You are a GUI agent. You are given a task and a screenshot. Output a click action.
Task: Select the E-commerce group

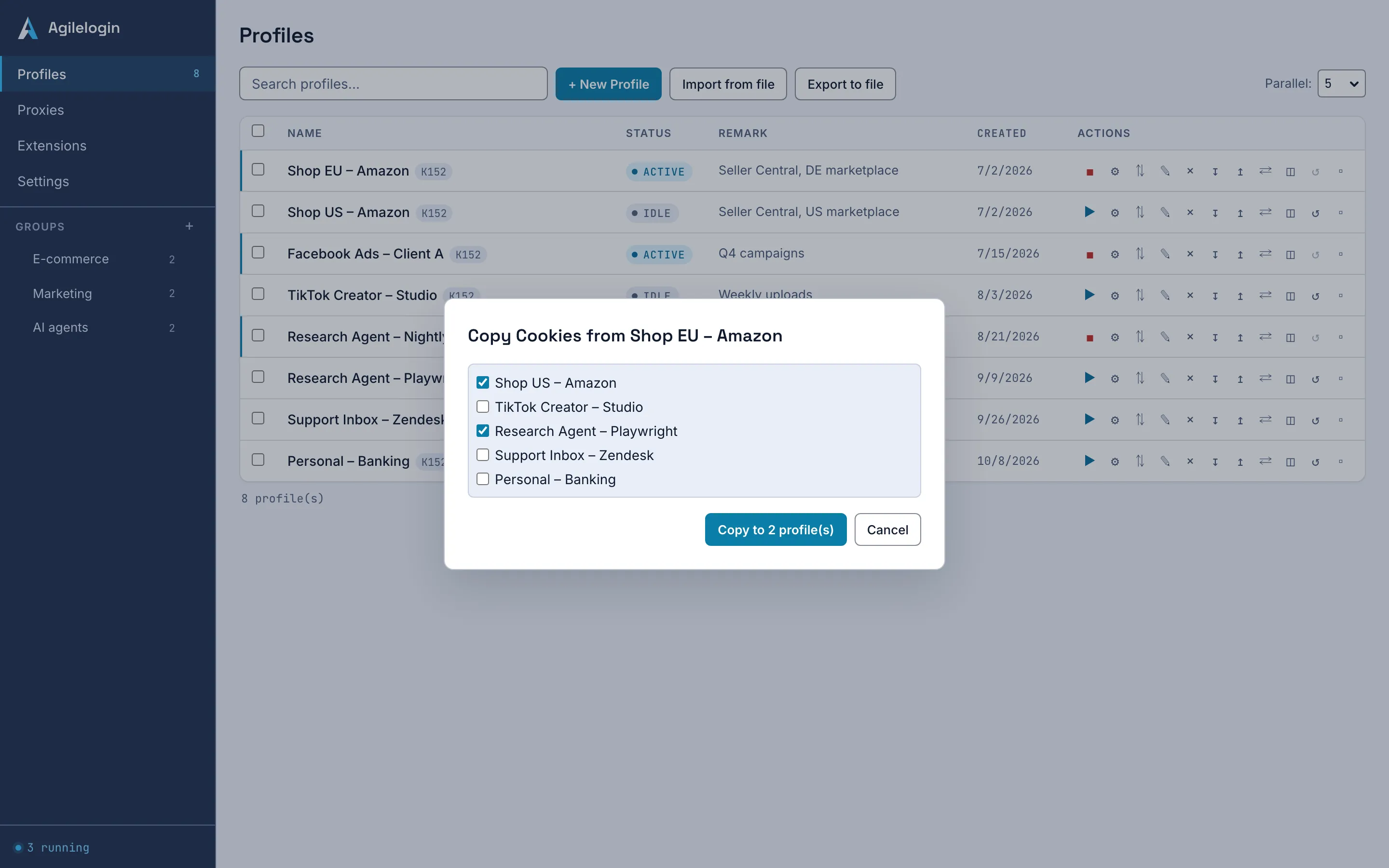103,259
